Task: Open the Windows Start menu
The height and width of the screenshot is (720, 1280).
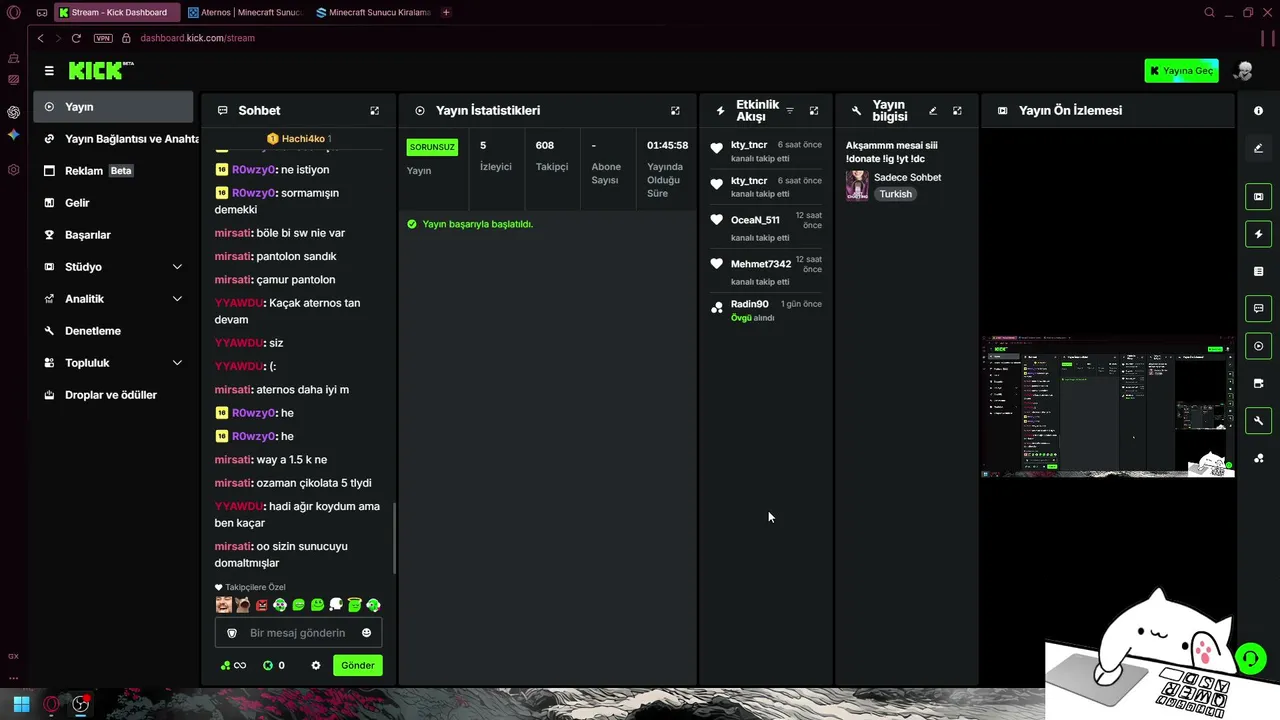Action: (21, 704)
